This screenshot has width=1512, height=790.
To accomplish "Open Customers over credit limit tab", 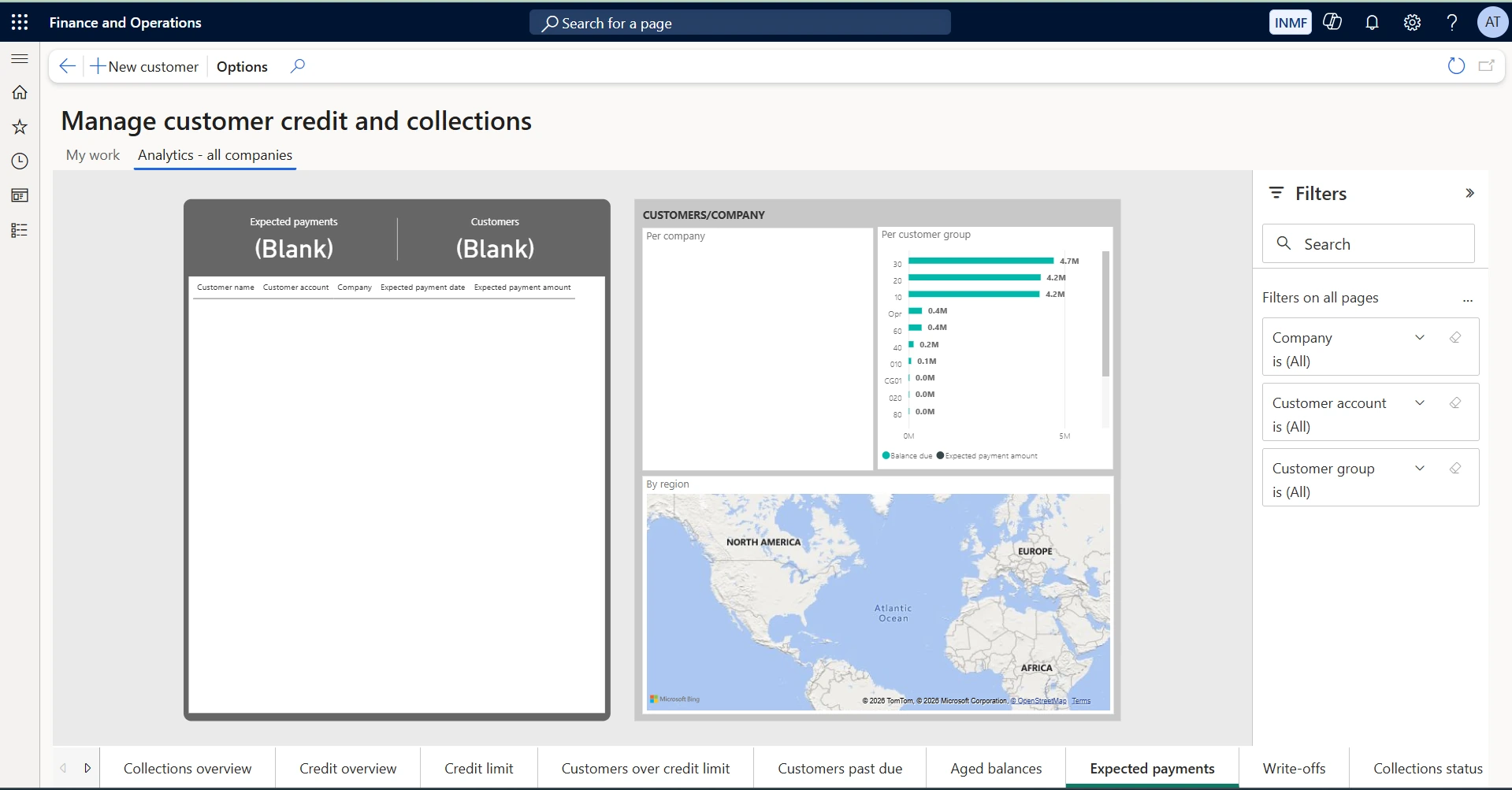I will coord(645,768).
